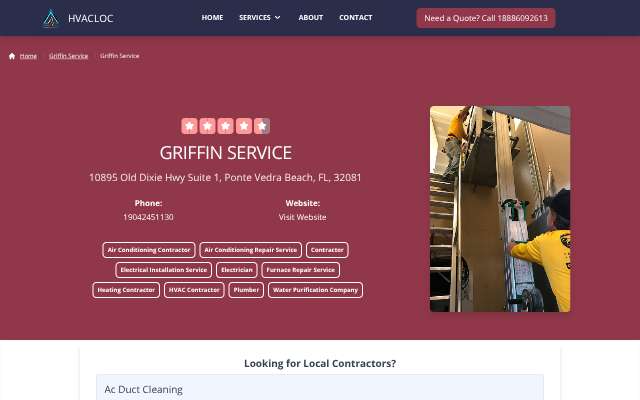Click the fifth half-filled rating star
The width and height of the screenshot is (640, 400).
(x=262, y=126)
